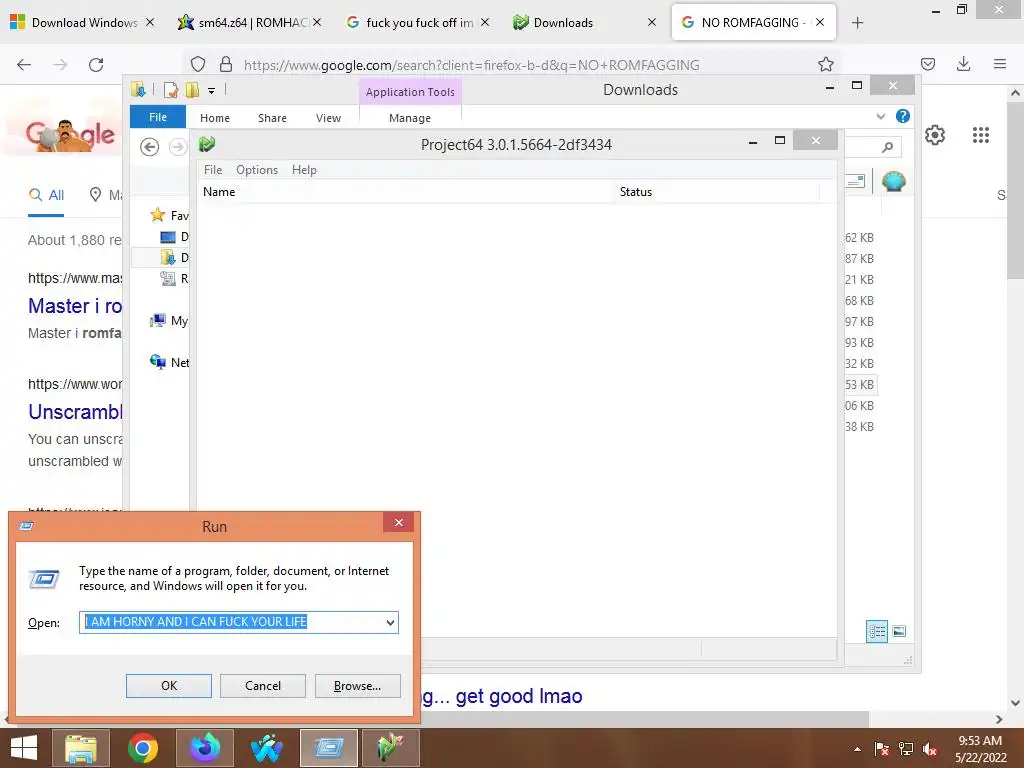
Task: Open Google settings gear icon
Action: [x=935, y=135]
